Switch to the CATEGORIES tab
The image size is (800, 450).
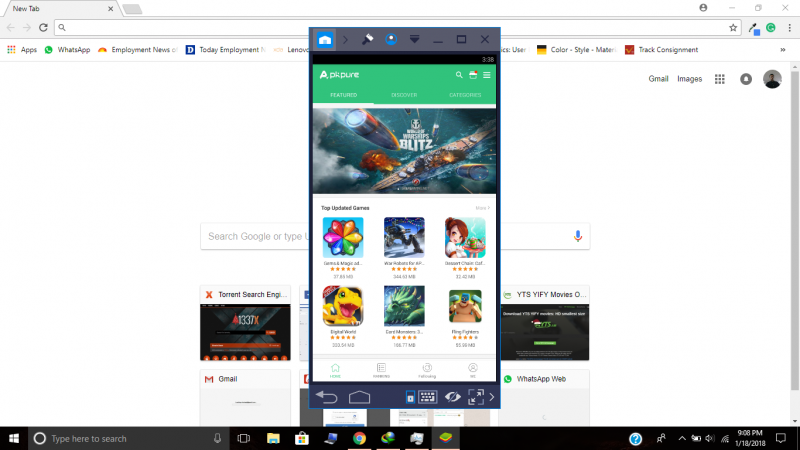[x=465, y=95]
